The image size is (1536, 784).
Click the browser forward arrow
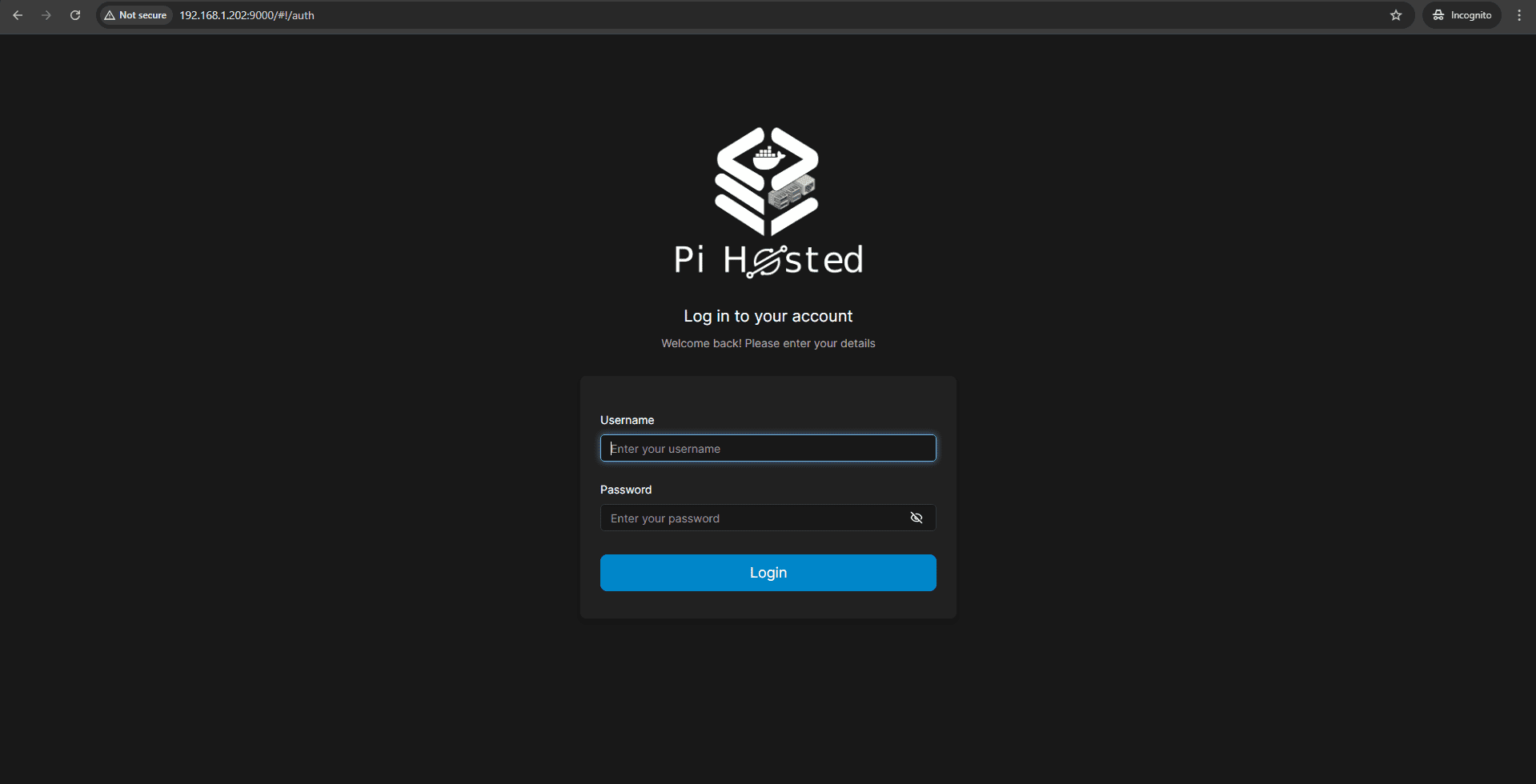pyautogui.click(x=46, y=15)
